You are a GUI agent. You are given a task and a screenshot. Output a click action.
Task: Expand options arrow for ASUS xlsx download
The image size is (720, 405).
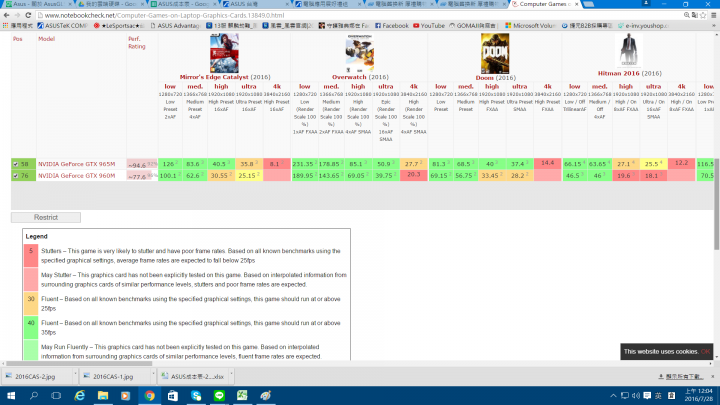(x=231, y=376)
